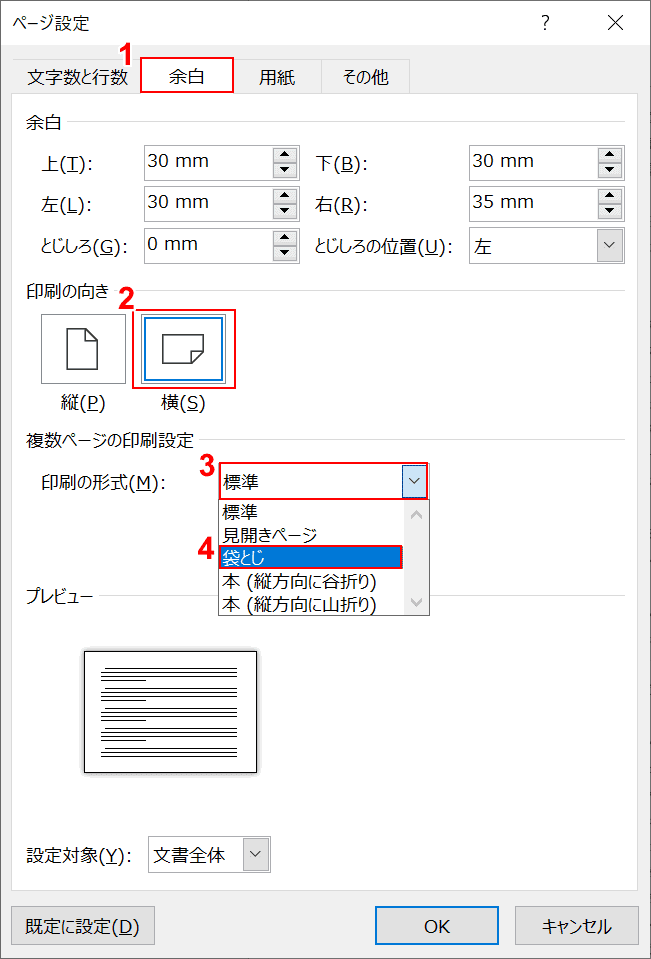Screen dimensions: 651x959
Task: Confirm with the OK button
Action: [437, 927]
